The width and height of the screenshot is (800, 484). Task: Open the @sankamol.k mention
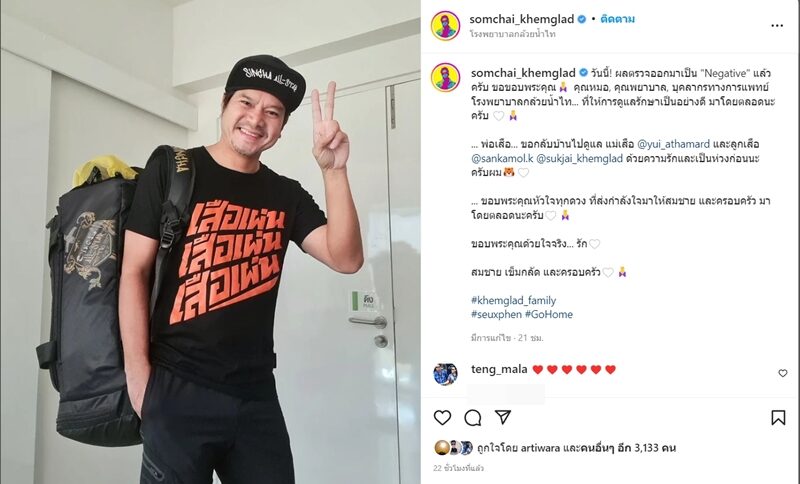coord(502,159)
